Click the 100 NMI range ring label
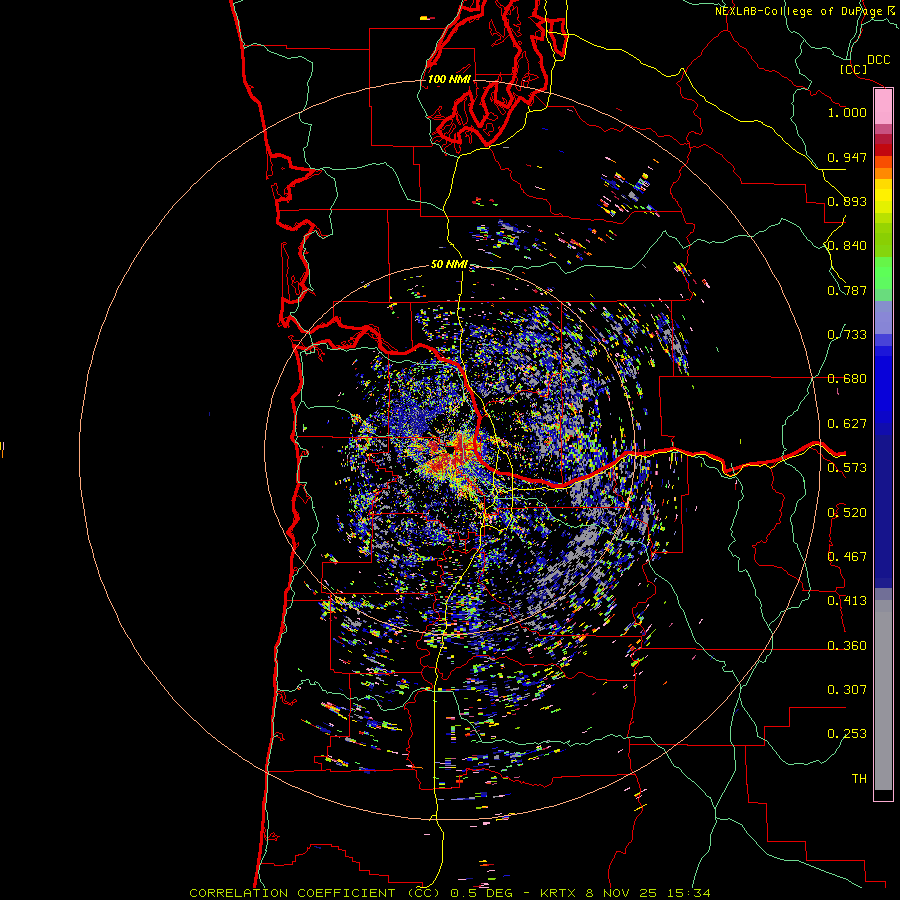 [449, 79]
